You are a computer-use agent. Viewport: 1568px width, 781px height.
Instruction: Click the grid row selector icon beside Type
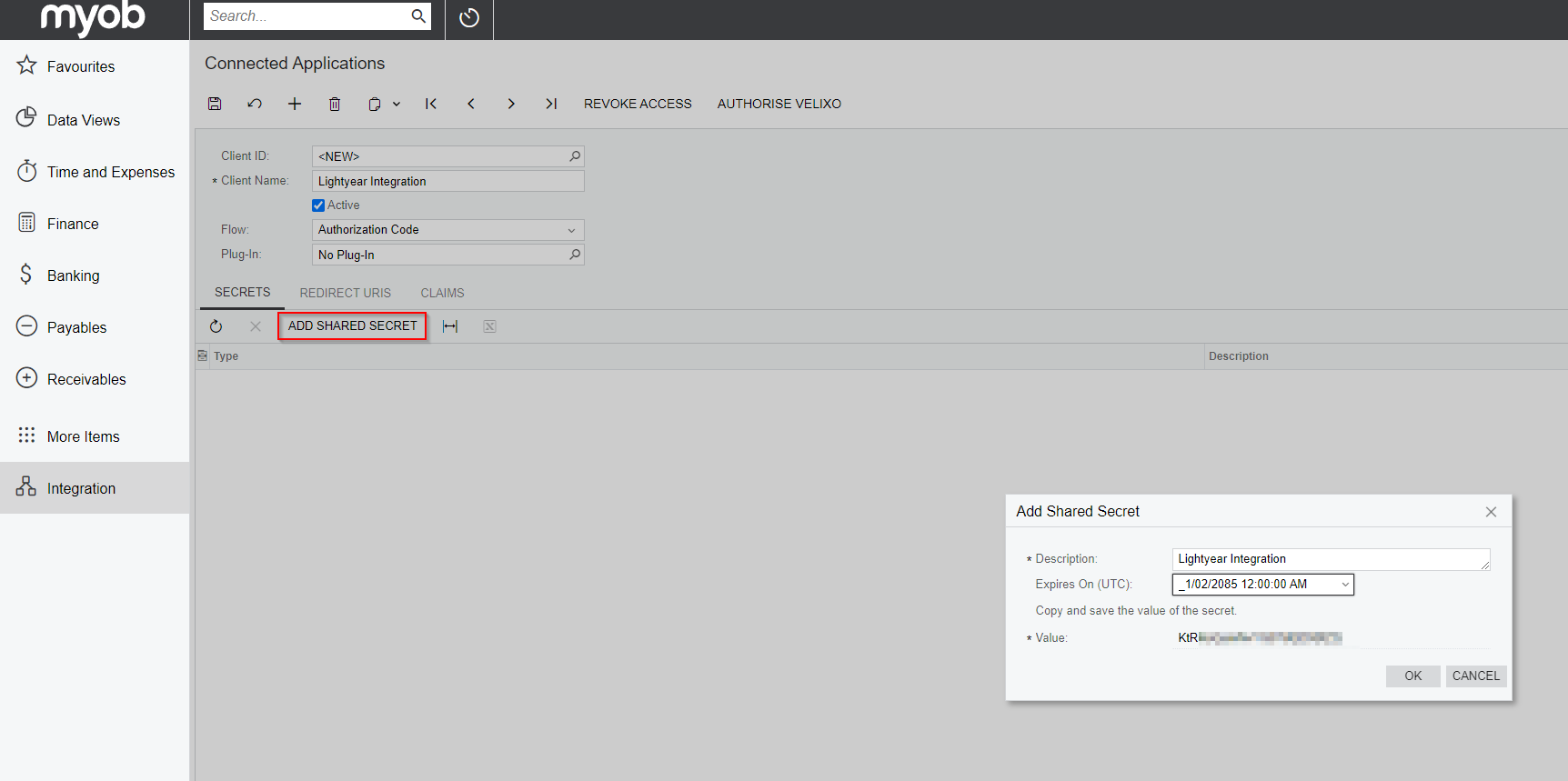tap(203, 355)
